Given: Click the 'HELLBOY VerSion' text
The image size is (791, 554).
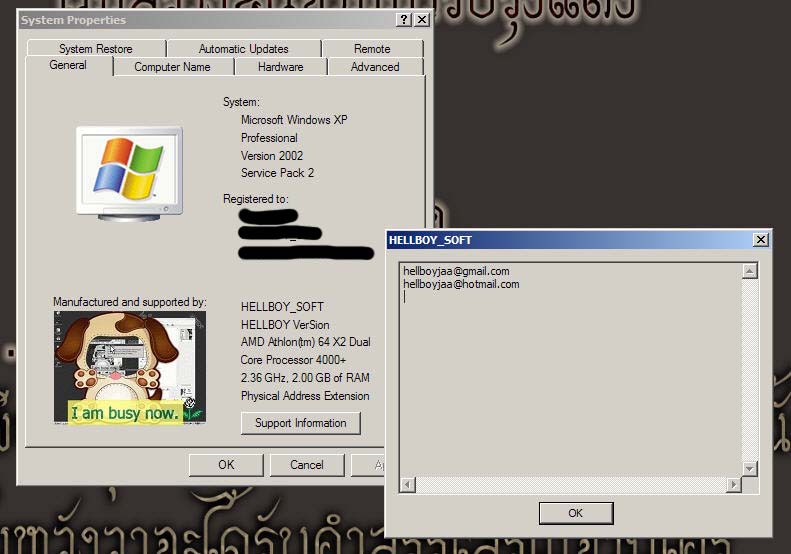Looking at the screenshot, I should tap(285, 324).
